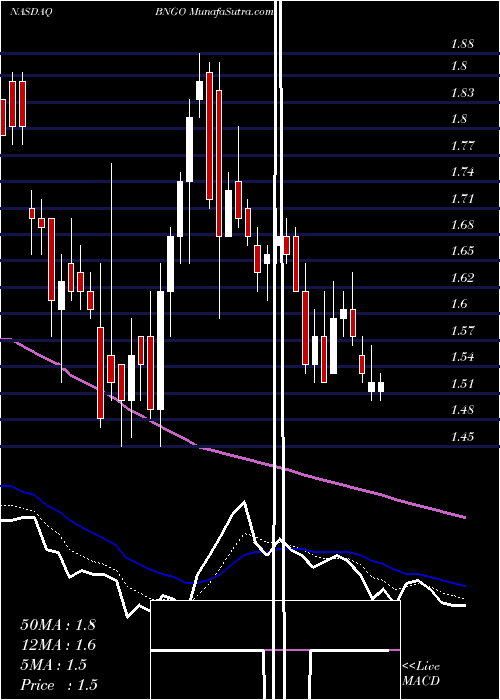The image size is (500, 700).
Task: Click the 50MA : 1.8 readout
Action: point(58,625)
